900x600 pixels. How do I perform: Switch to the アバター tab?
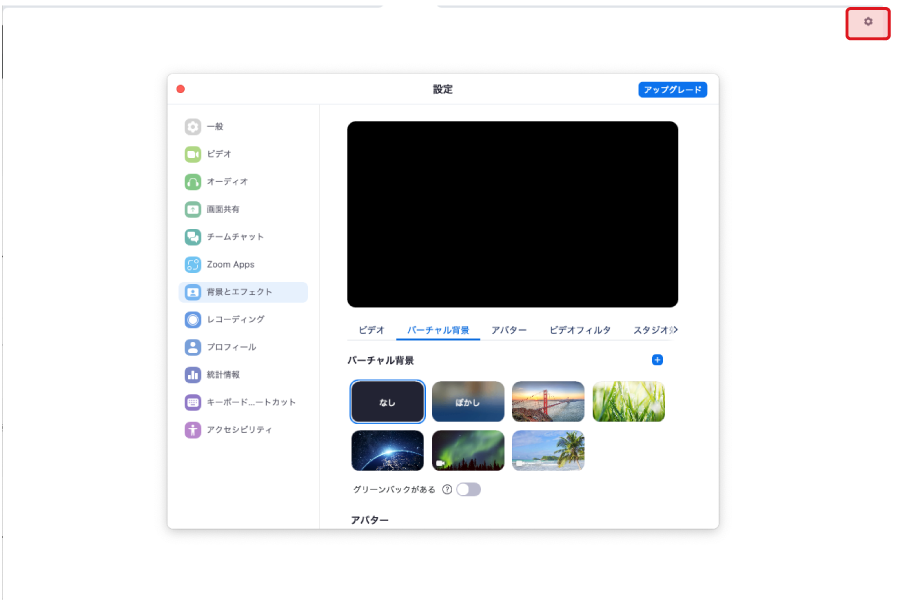[509, 330]
